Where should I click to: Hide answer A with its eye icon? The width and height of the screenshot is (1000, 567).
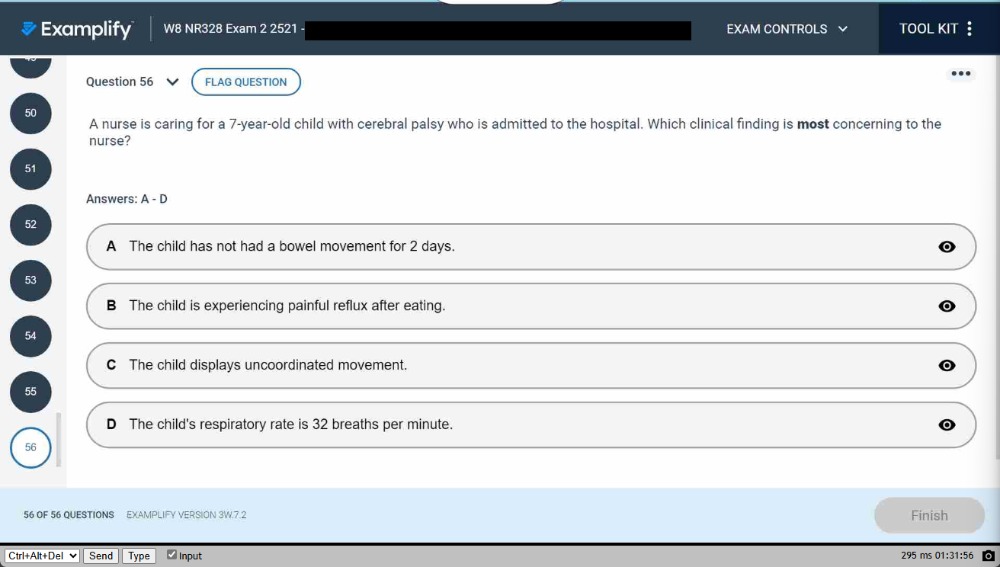[x=946, y=247]
